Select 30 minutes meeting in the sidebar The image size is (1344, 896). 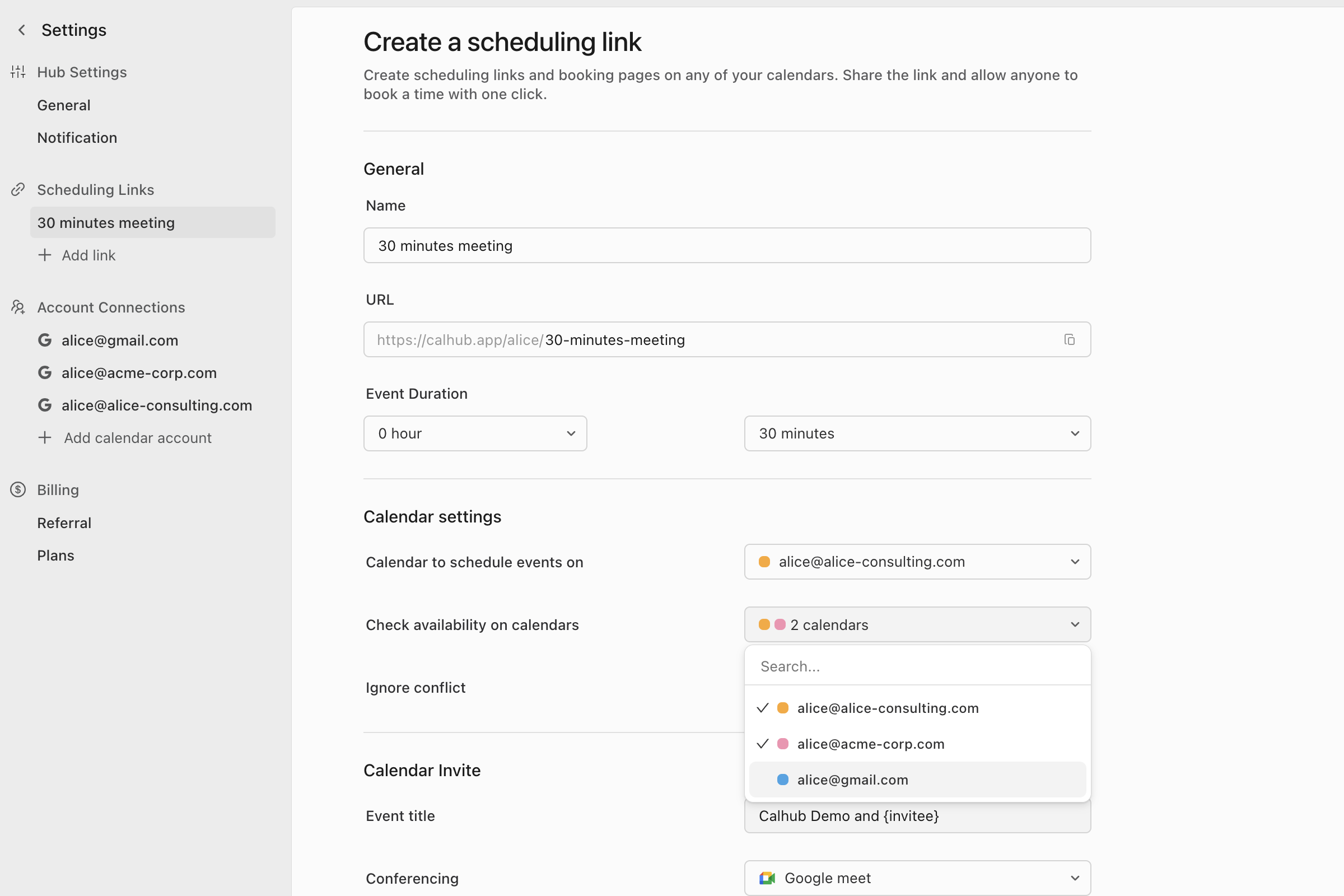[x=106, y=222]
